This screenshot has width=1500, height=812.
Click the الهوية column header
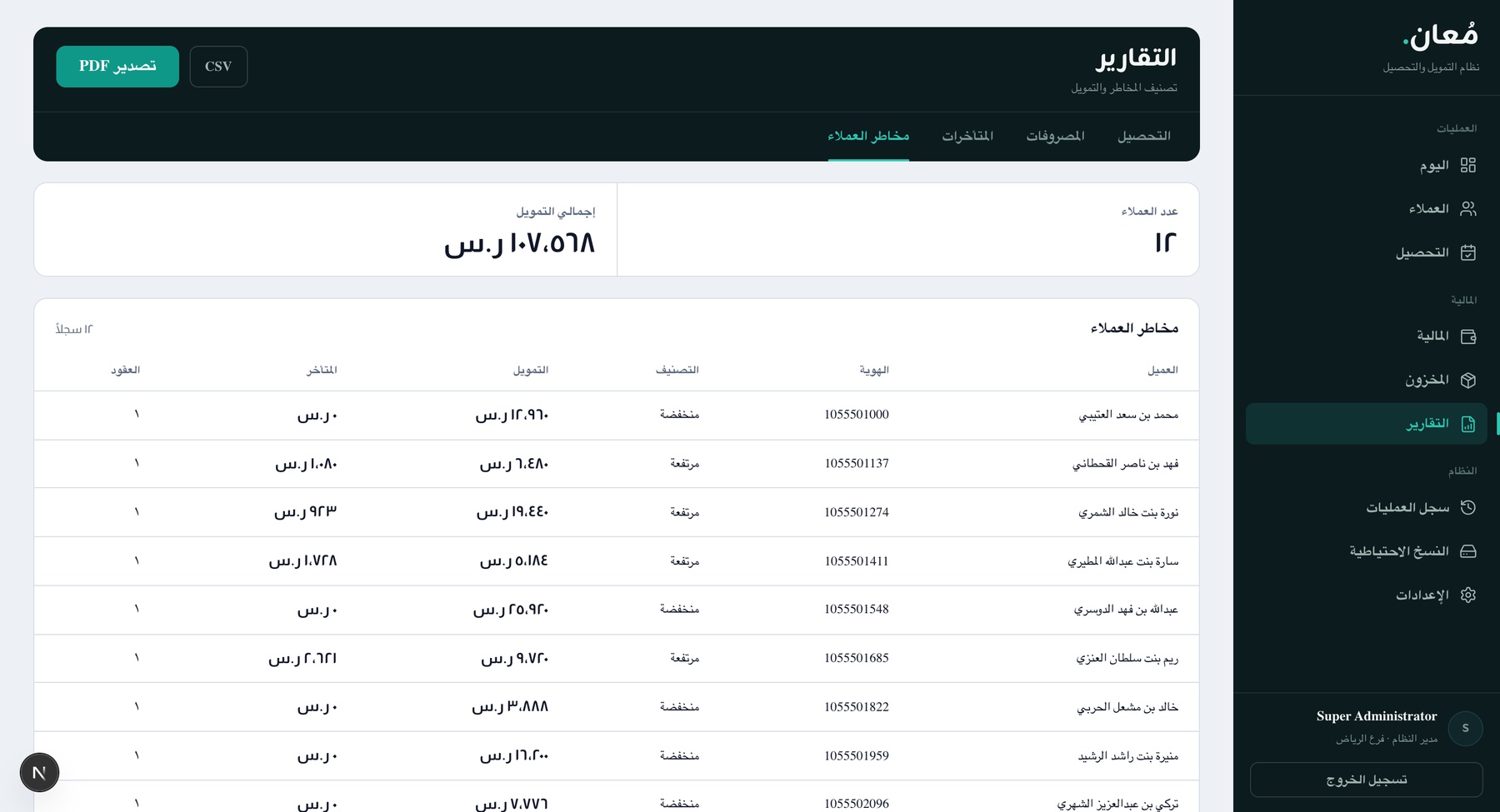coord(874,370)
